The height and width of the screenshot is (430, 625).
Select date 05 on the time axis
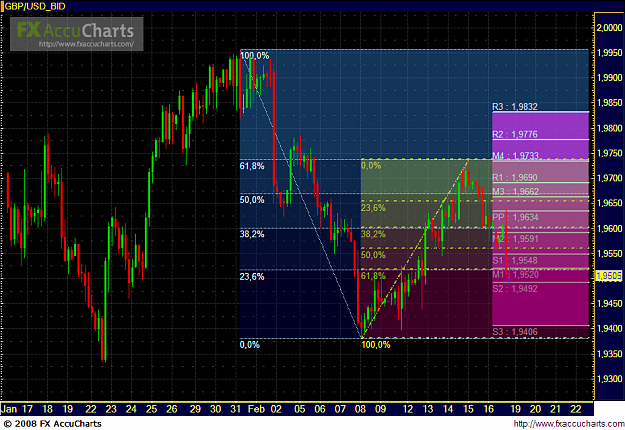[300, 409]
